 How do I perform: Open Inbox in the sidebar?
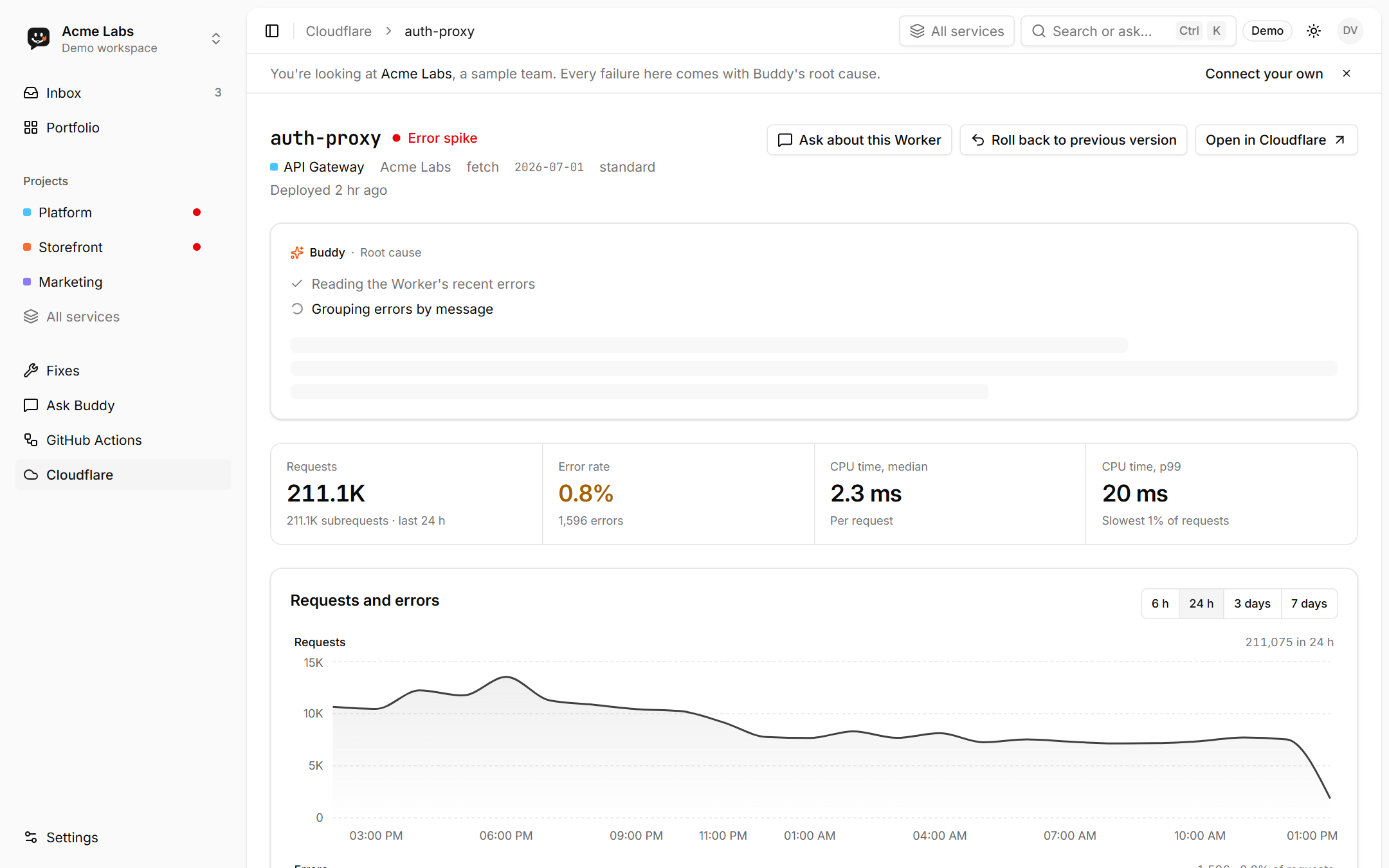point(123,93)
